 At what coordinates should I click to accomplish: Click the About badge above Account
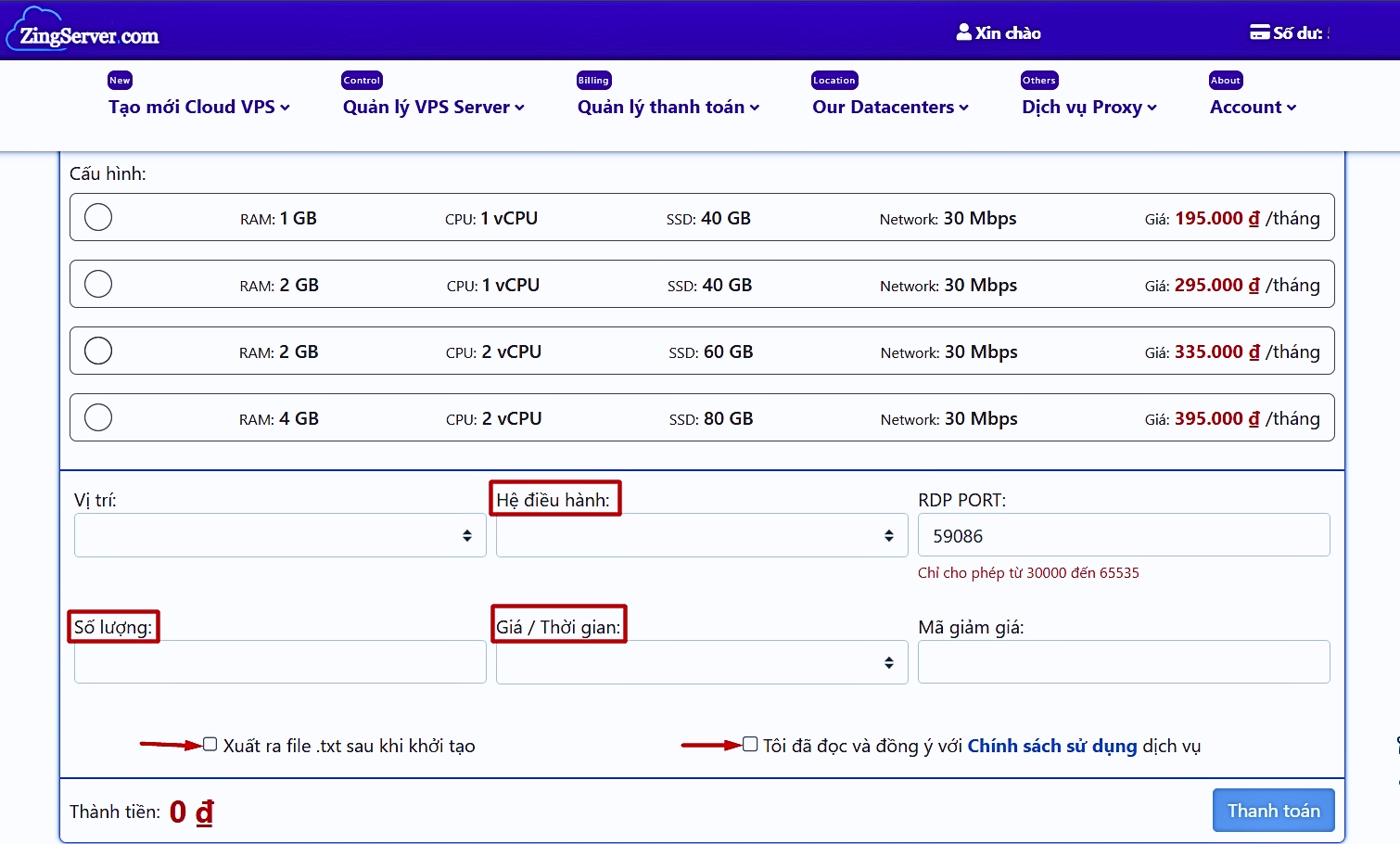1226,81
